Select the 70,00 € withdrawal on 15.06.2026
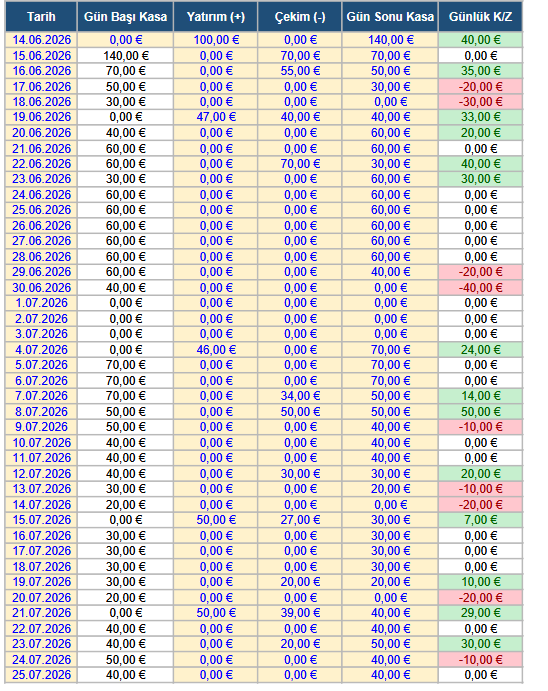Screen dimensions: 548x691 click(300, 56)
